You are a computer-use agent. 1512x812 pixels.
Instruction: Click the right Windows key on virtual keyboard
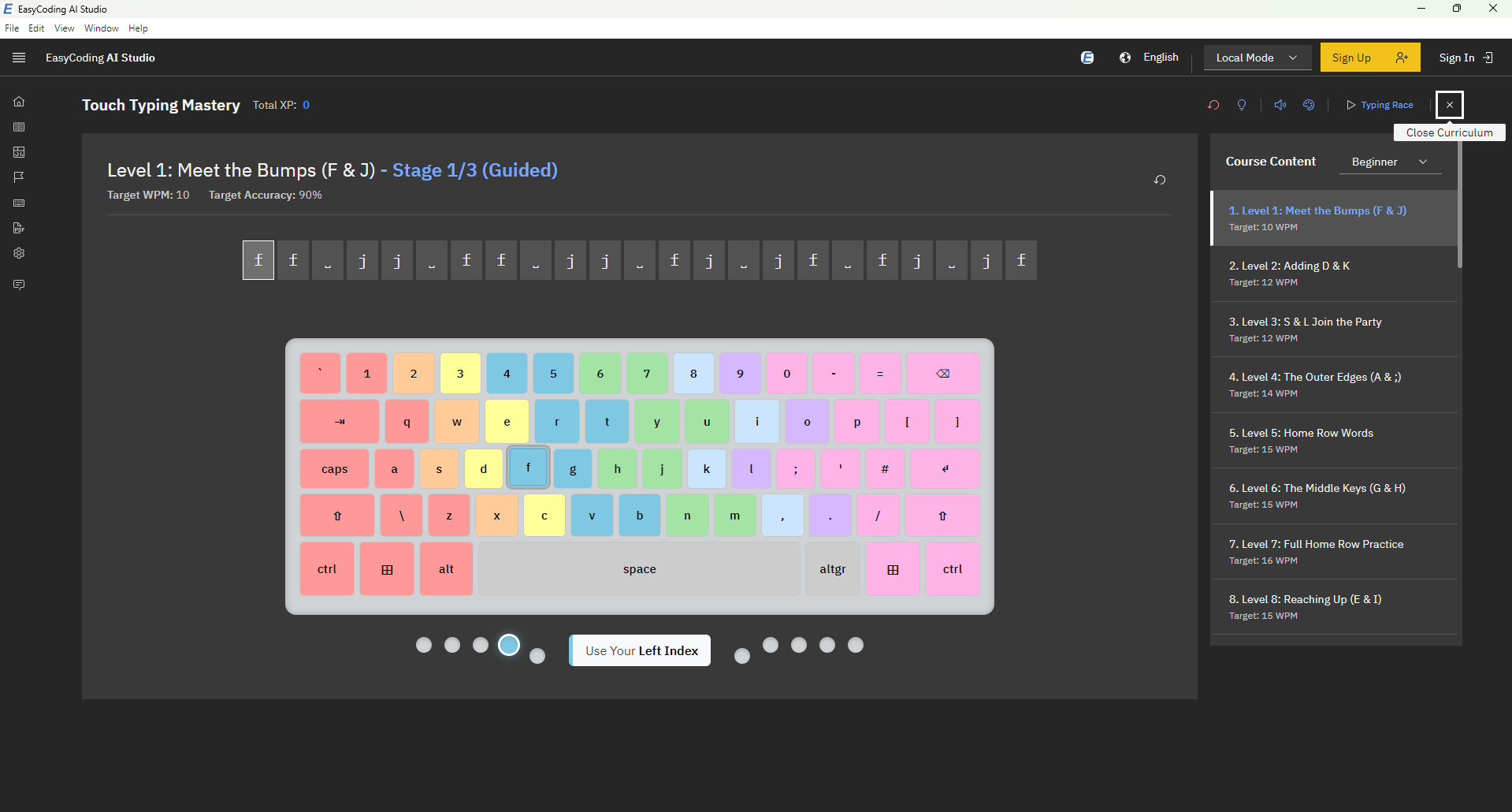click(x=893, y=569)
